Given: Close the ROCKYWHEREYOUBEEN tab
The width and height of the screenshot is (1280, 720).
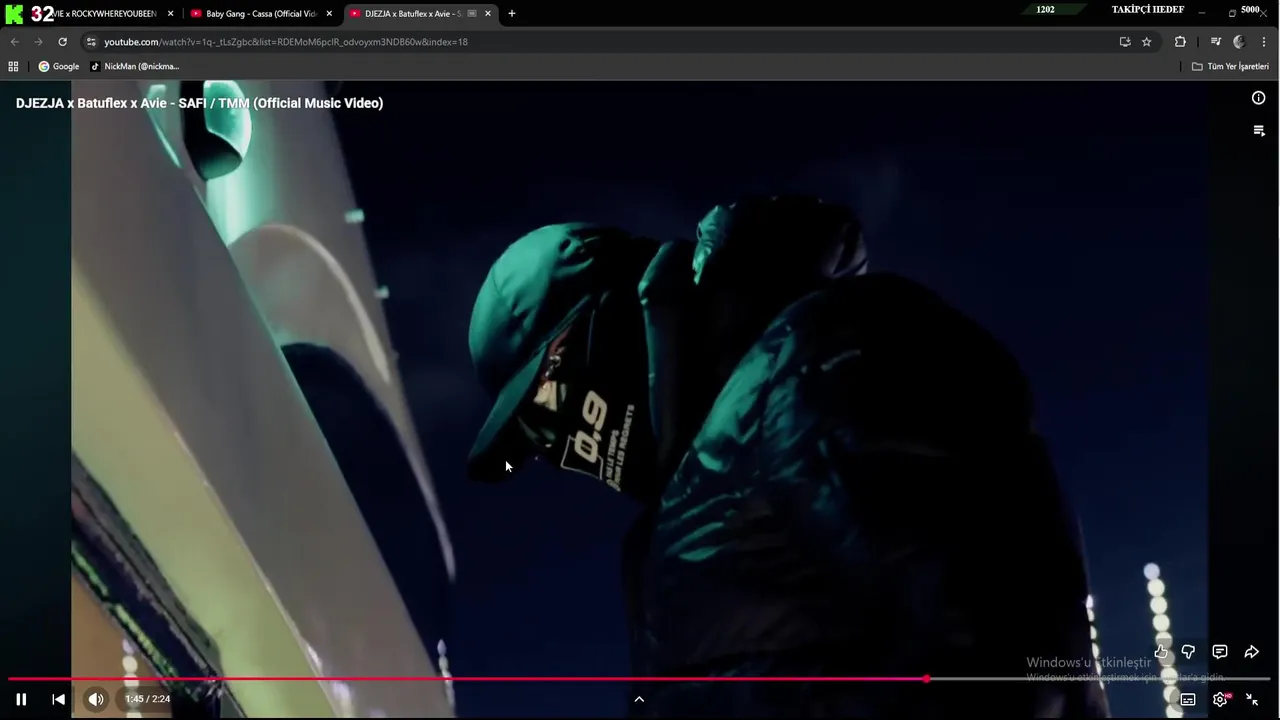Looking at the screenshot, I should coord(170,14).
